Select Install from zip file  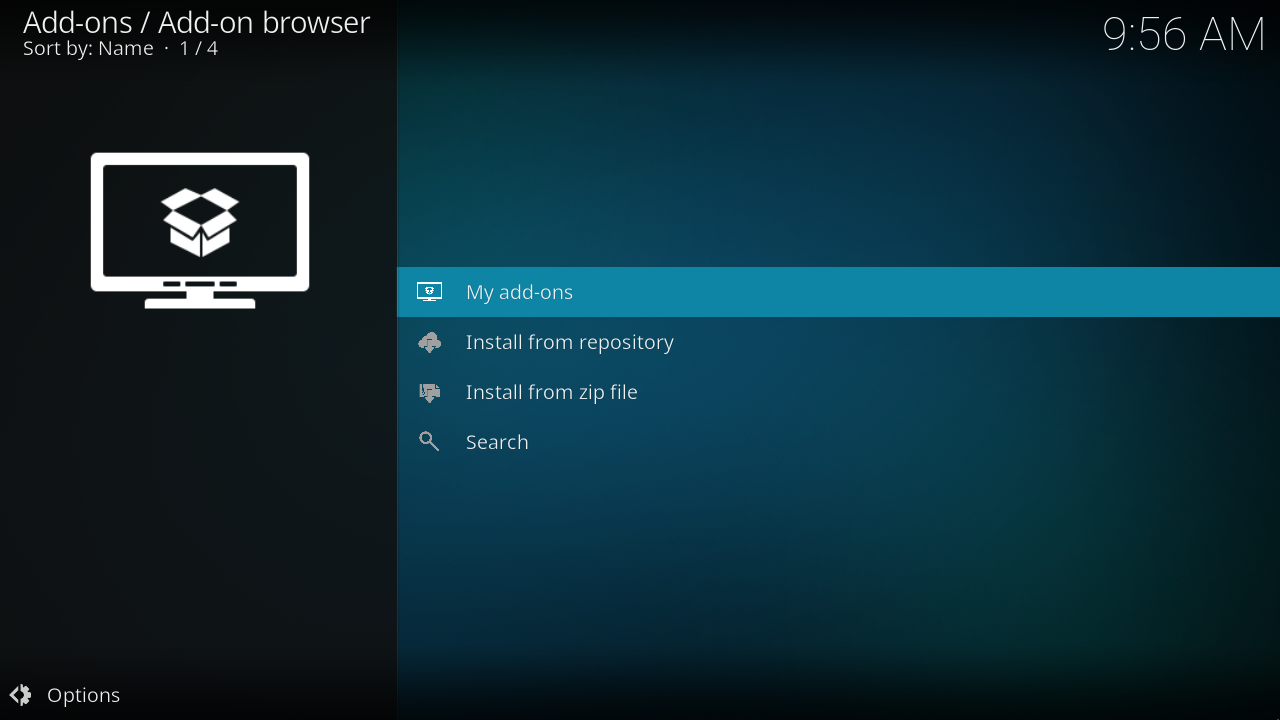coord(838,392)
